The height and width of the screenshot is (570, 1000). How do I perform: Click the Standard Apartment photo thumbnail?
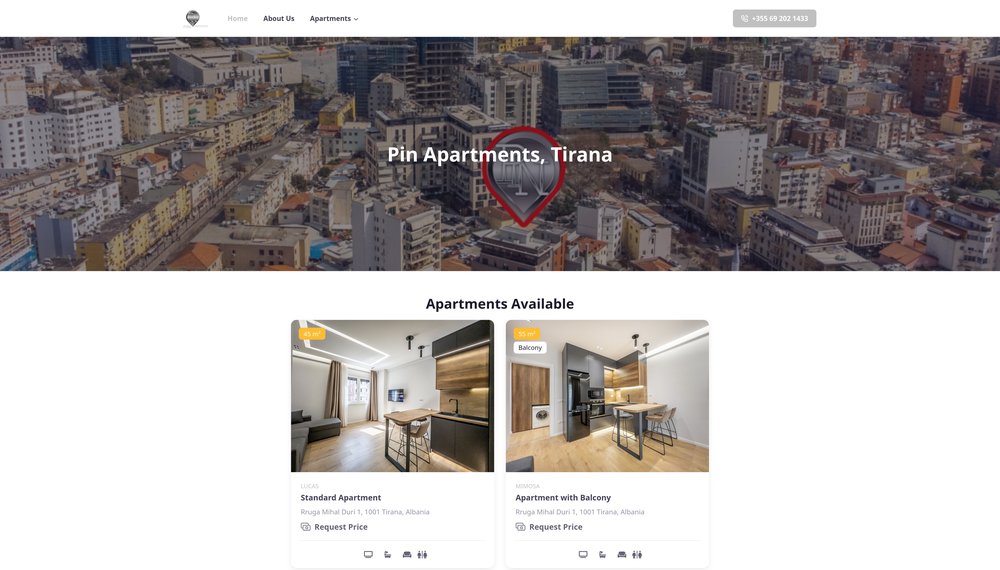392,396
